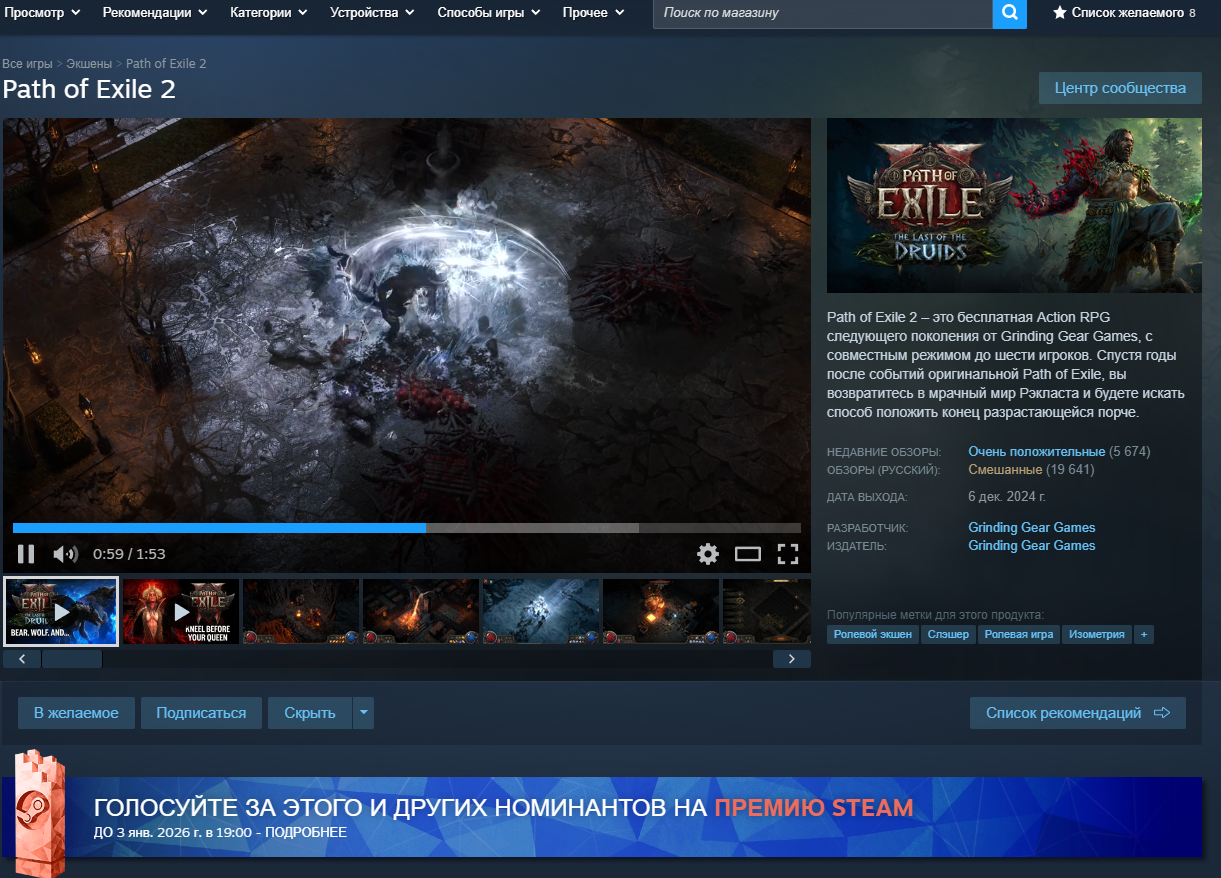Expand the Рекомендации menu
The image size is (1221, 878).
point(155,13)
